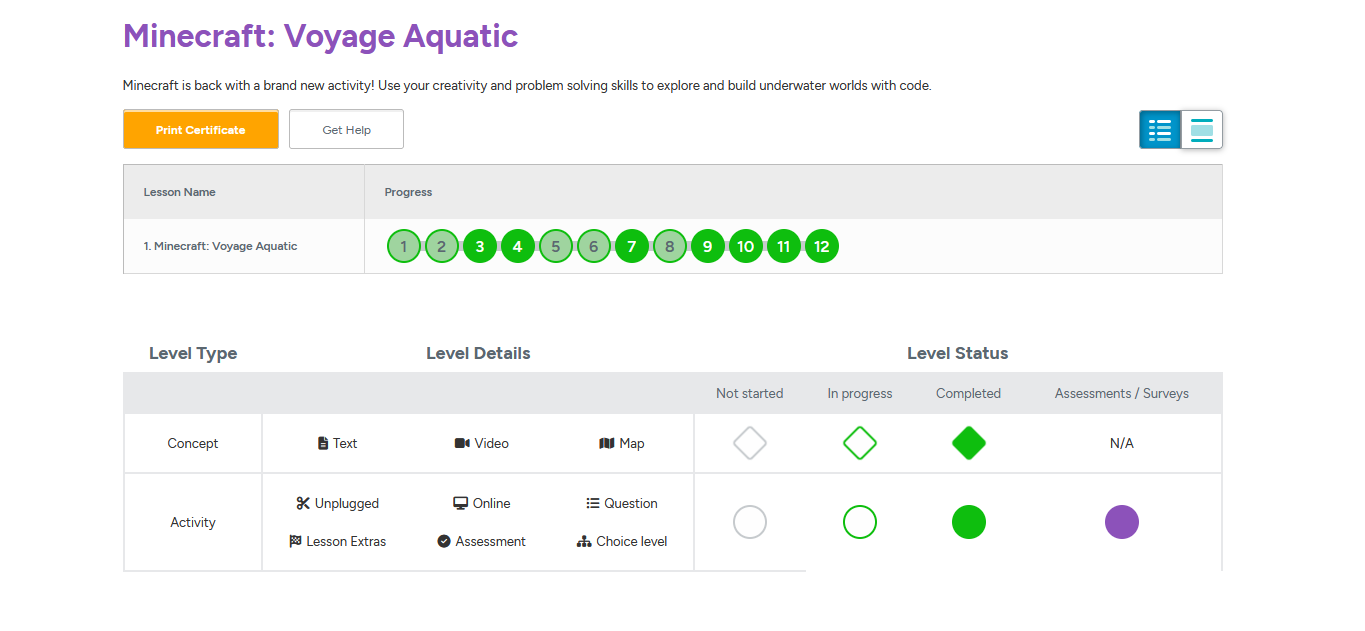Image resolution: width=1365 pixels, height=631 pixels.
Task: Click the in progress activity circle
Action: pos(860,522)
